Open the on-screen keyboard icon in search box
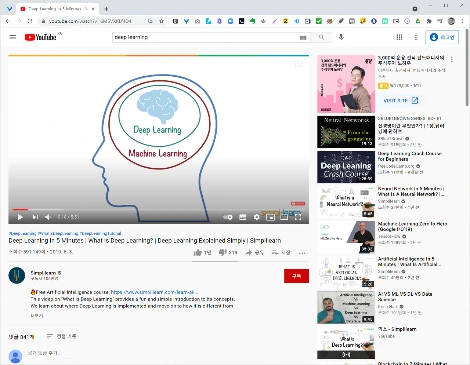Image resolution: width=470 pixels, height=365 pixels. click(303, 38)
